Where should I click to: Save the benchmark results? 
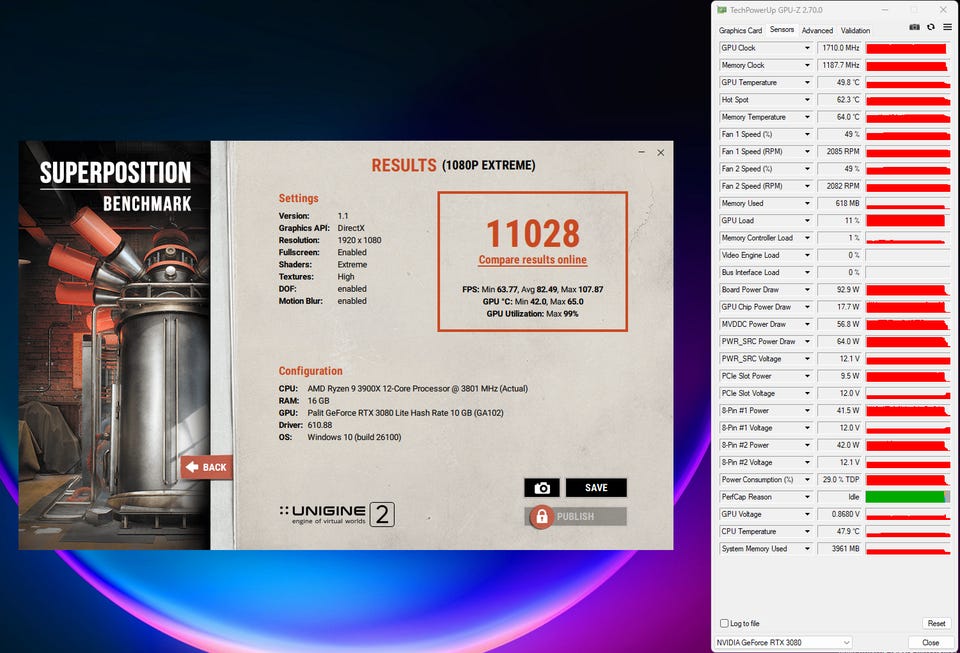[x=596, y=488]
